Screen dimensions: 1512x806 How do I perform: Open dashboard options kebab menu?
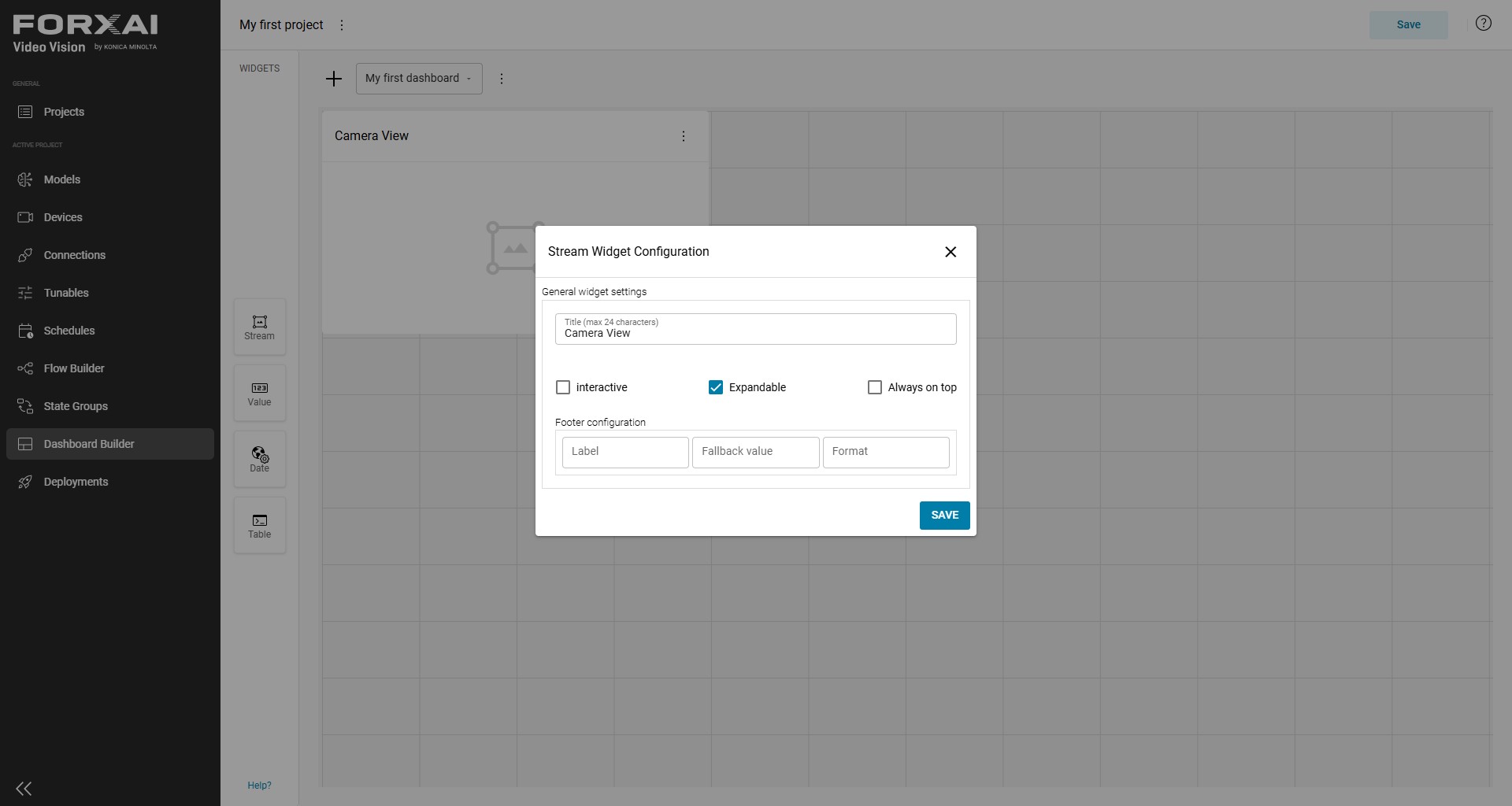(502, 79)
